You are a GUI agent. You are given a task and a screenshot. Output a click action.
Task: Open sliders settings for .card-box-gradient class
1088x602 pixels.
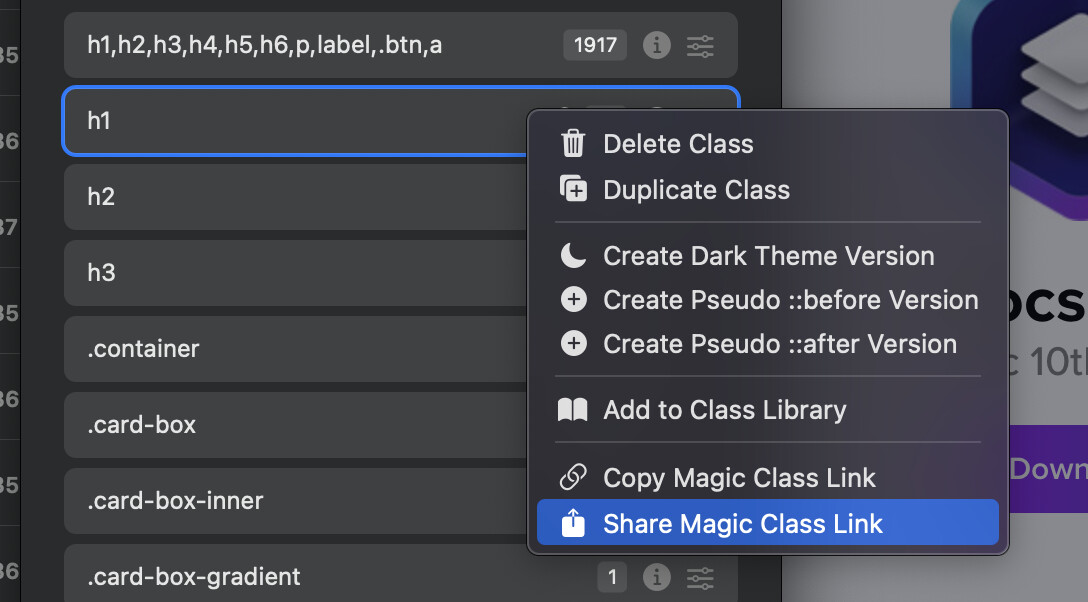click(700, 577)
